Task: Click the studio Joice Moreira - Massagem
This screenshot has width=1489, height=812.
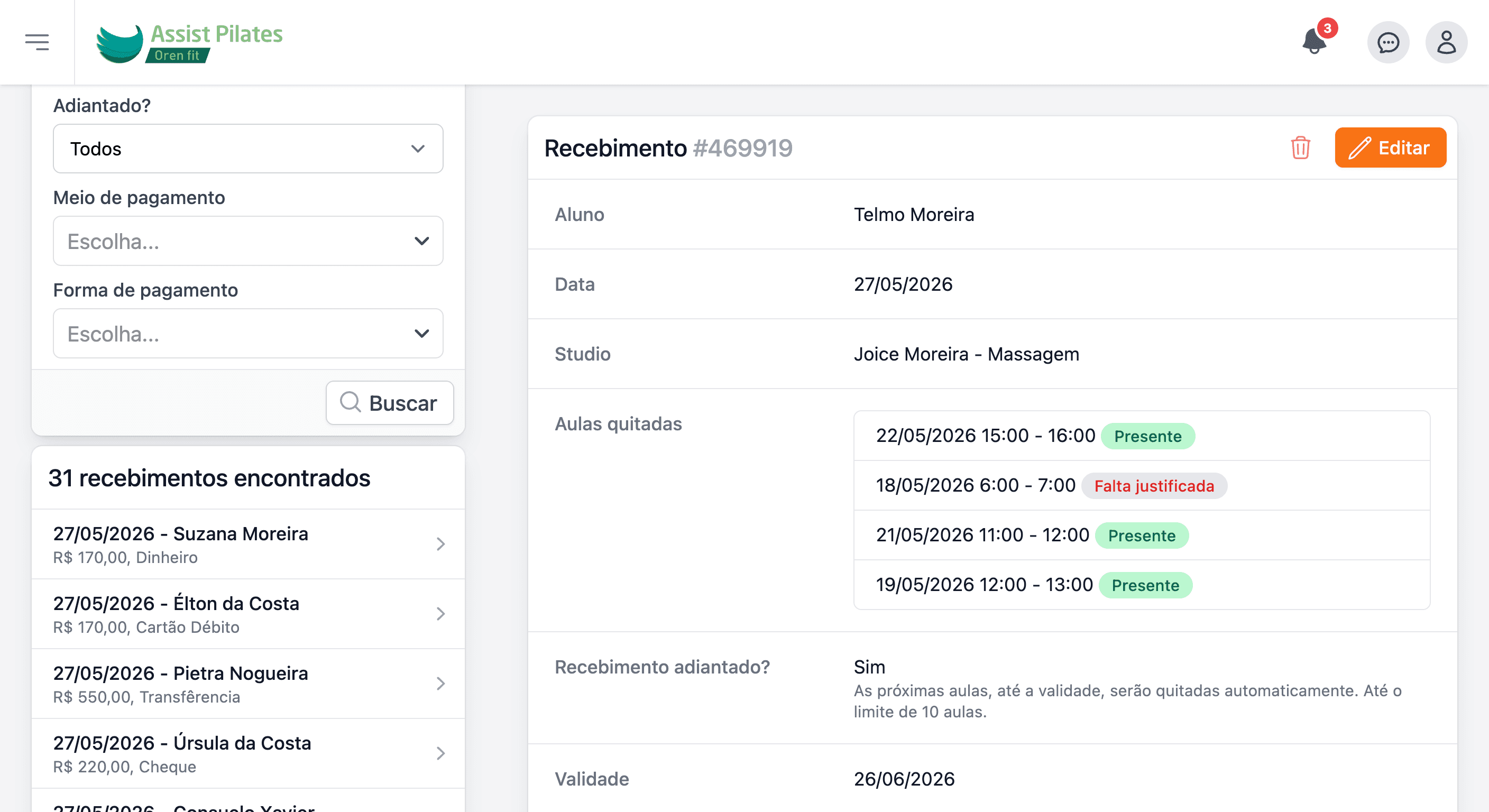Action: point(967,354)
